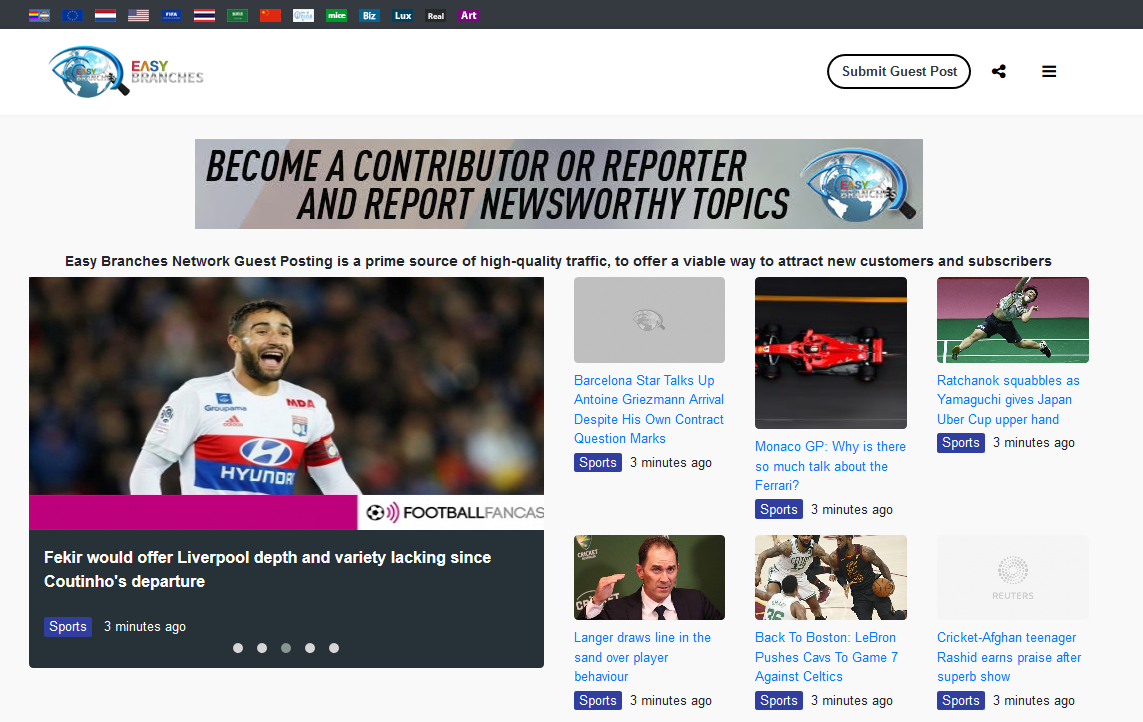Select the European Union flag icon
This screenshot has height=722, width=1143.
tap(72, 15)
